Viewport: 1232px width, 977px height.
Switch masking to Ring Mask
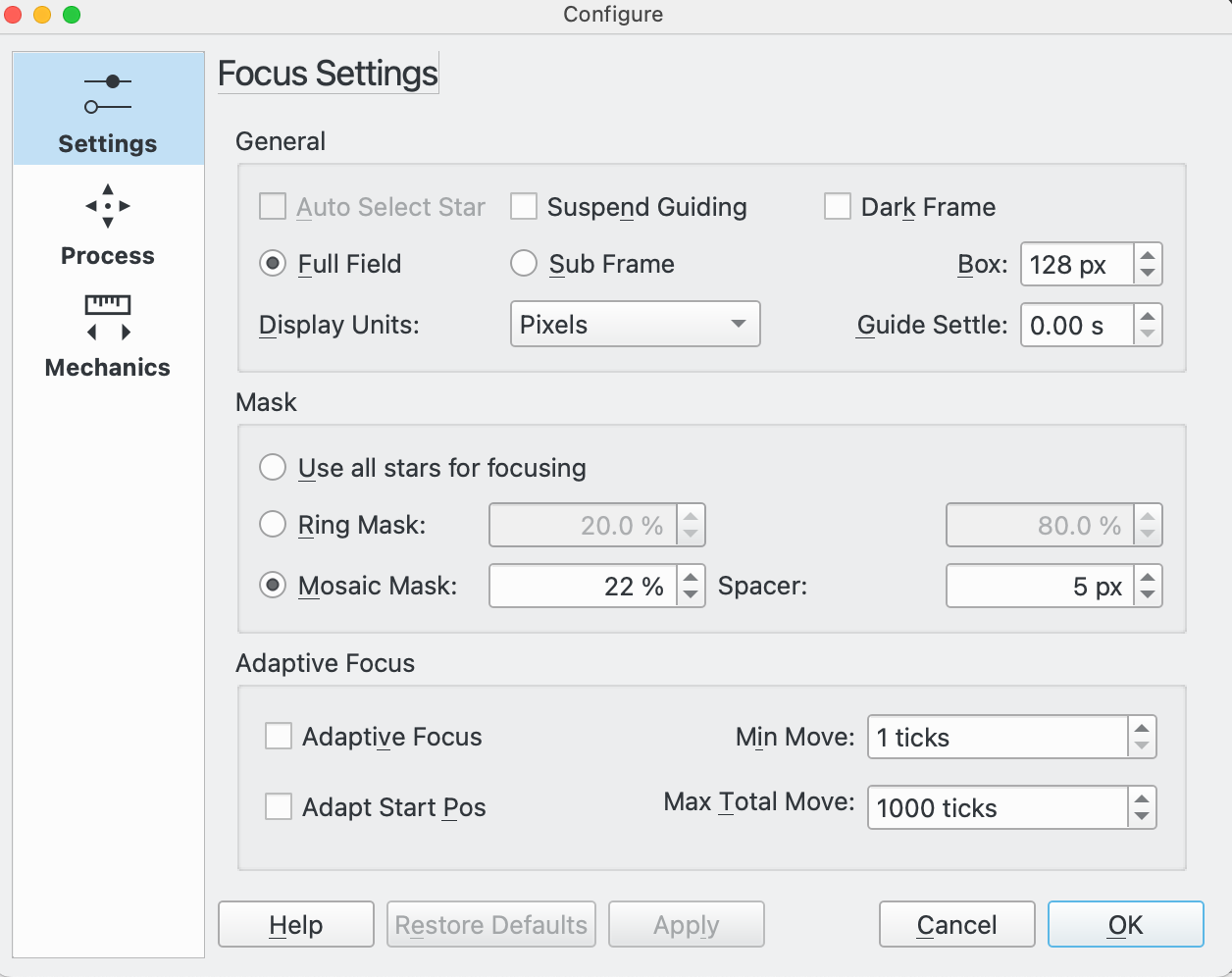273,524
